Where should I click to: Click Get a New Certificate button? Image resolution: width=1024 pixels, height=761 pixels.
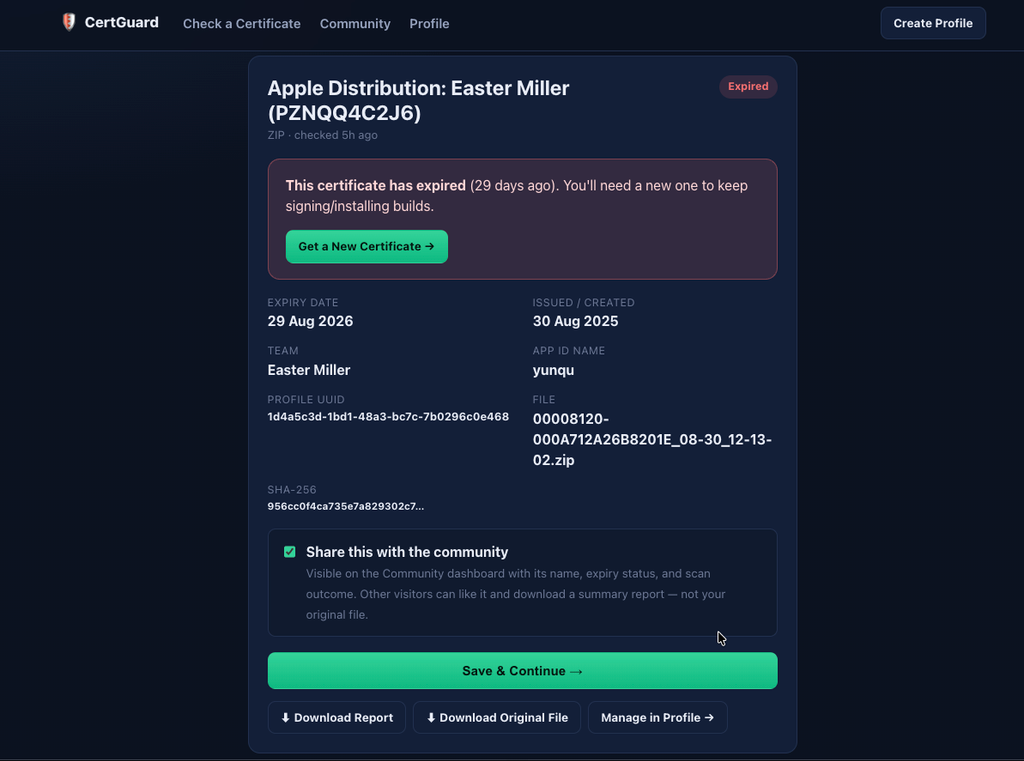[366, 246]
